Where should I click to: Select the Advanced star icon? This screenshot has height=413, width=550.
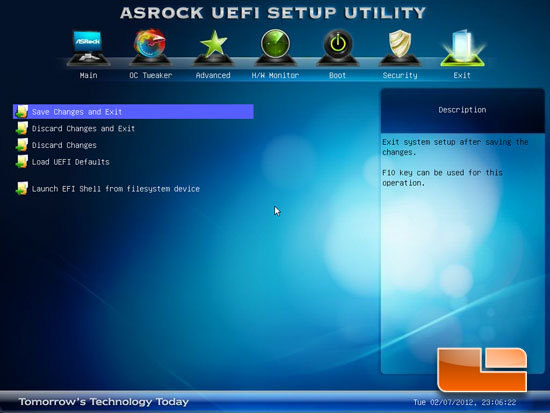click(x=213, y=48)
